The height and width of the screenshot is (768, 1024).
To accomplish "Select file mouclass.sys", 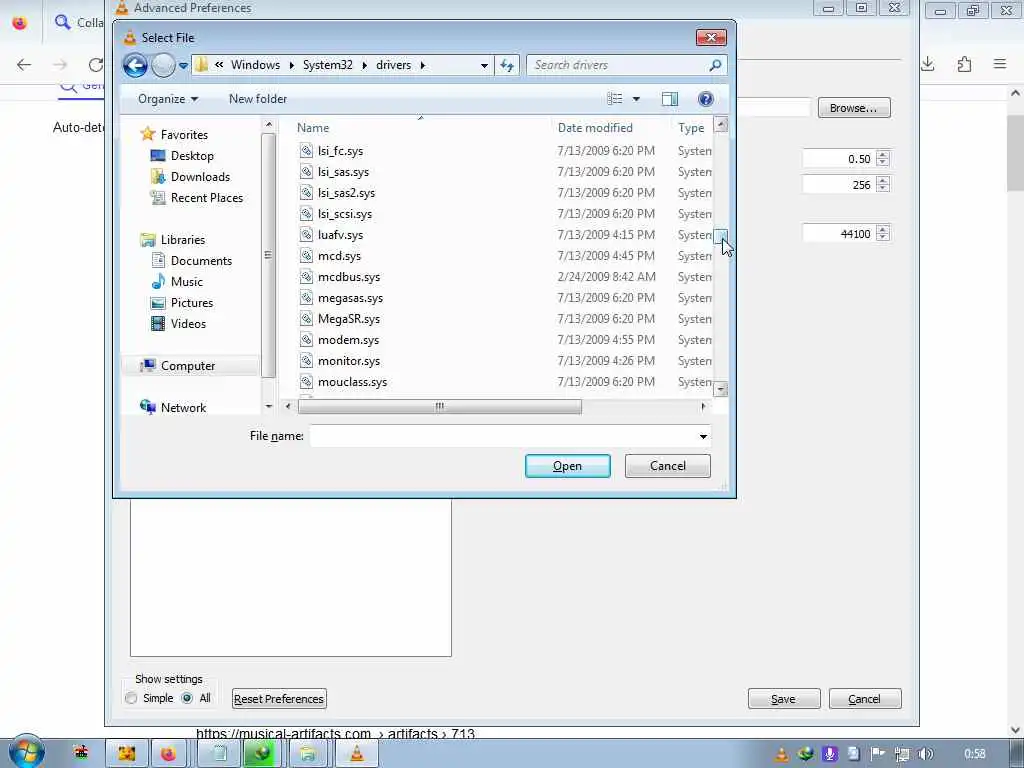I will 352,381.
